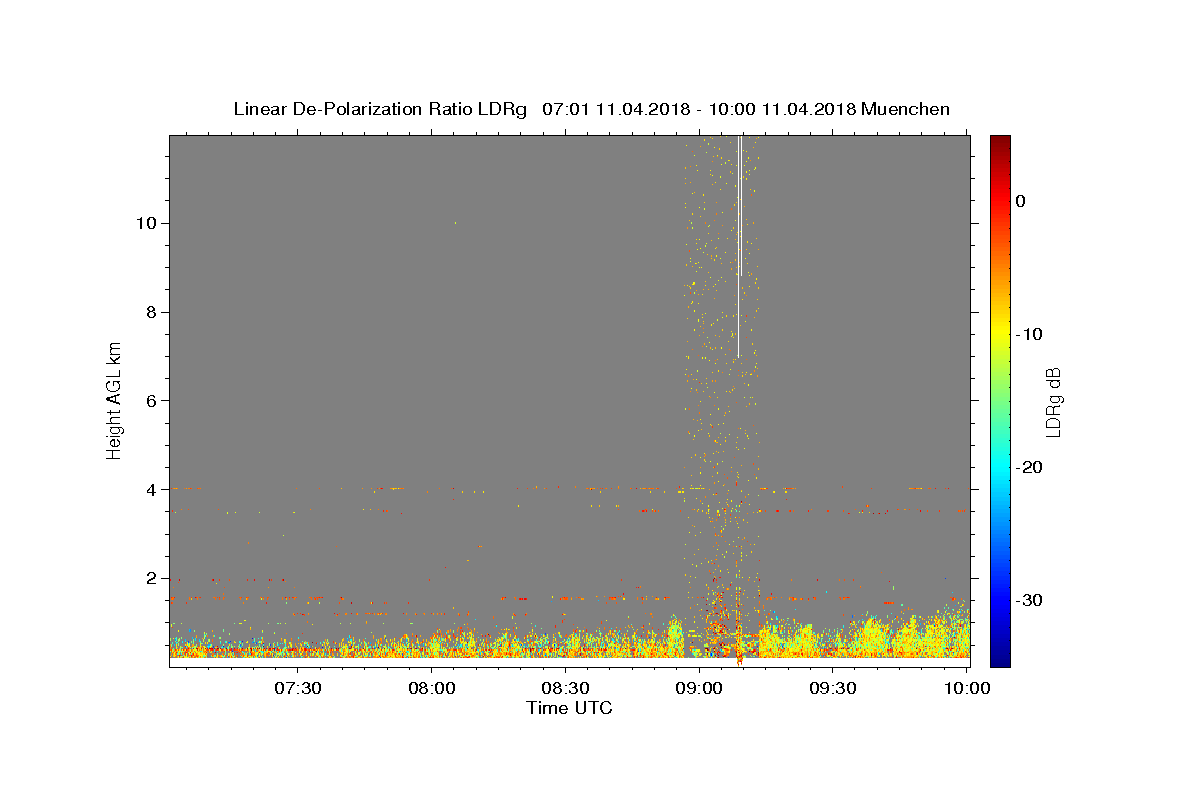This screenshot has height=800, width=1200.
Task: Click the 'LDRg dB' colorbar label
Action: (x=1052, y=401)
